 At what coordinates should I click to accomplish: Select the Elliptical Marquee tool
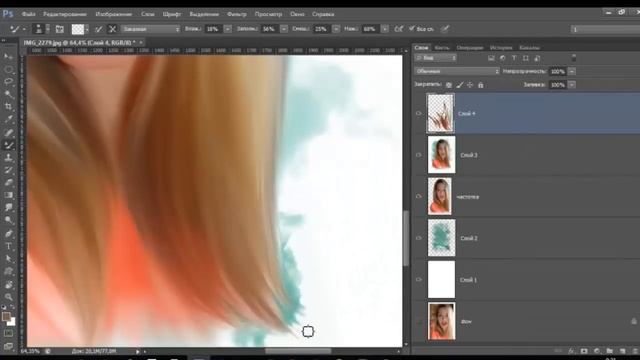(8, 69)
